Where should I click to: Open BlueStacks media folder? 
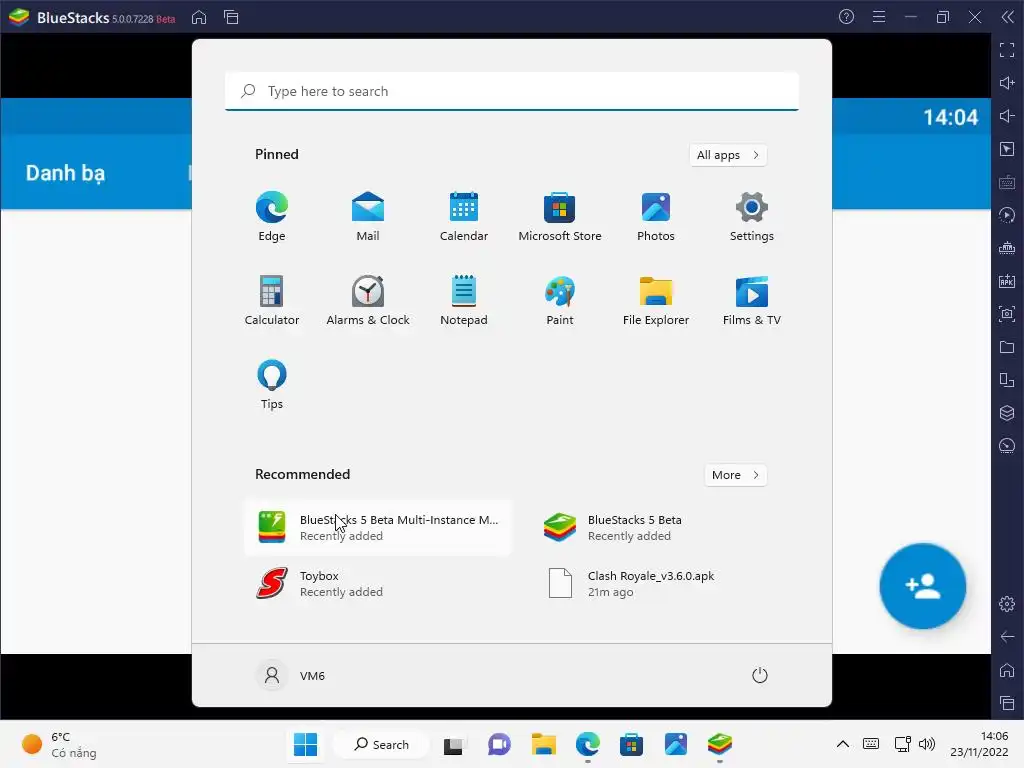tap(1007, 347)
